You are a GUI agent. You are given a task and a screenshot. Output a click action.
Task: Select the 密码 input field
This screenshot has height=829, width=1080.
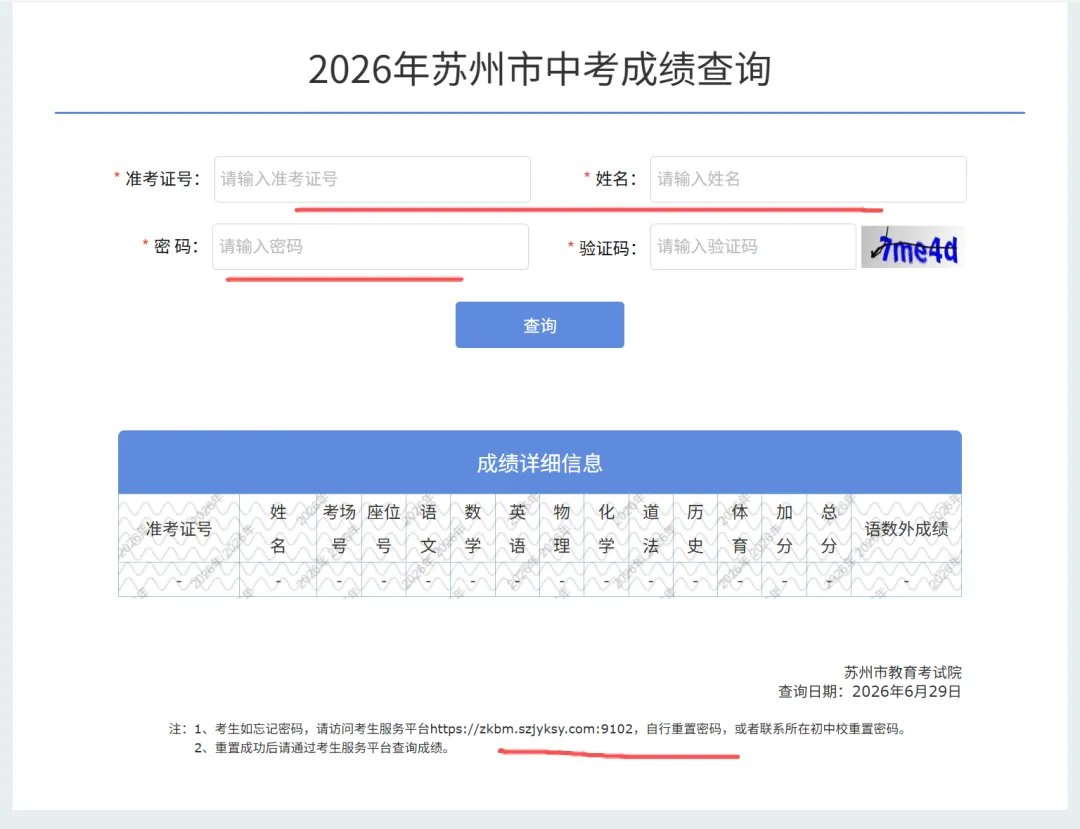click(371, 246)
